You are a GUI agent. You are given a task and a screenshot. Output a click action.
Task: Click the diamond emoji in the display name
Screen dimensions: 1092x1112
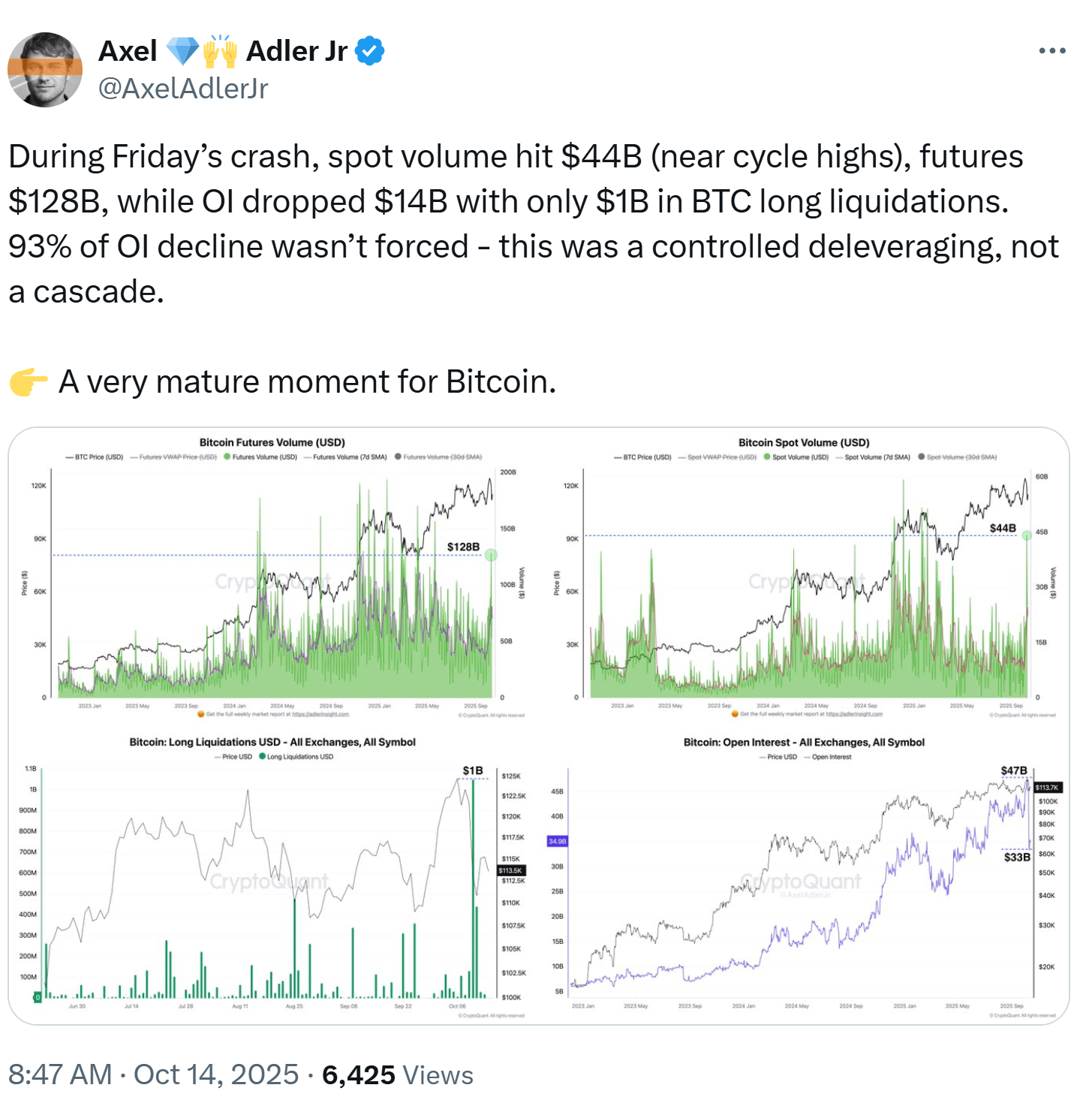(181, 51)
